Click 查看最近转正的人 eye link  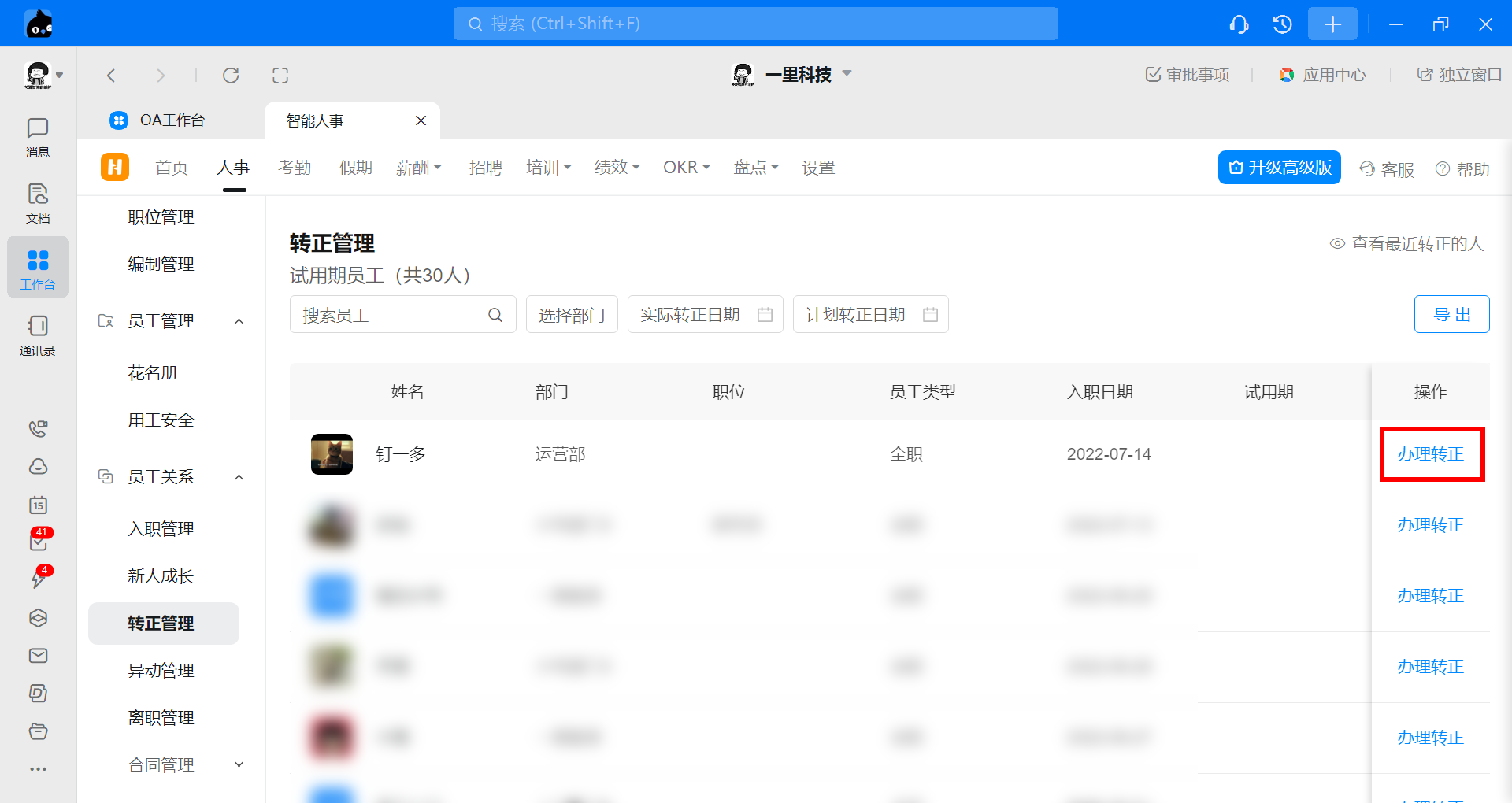click(x=1406, y=244)
